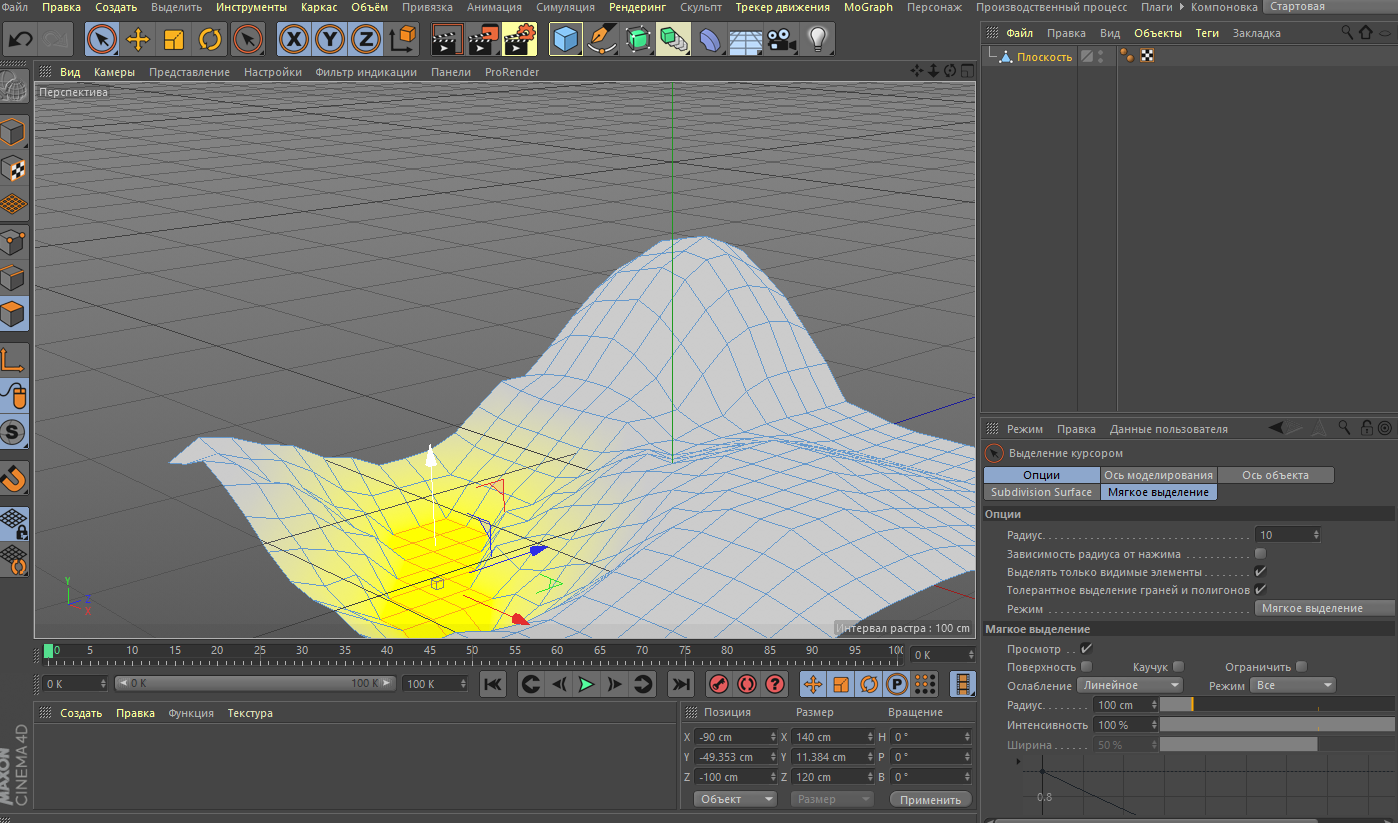The height and width of the screenshot is (823, 1398).
Task: Open the Subdivision Surface tab
Action: [1041, 492]
